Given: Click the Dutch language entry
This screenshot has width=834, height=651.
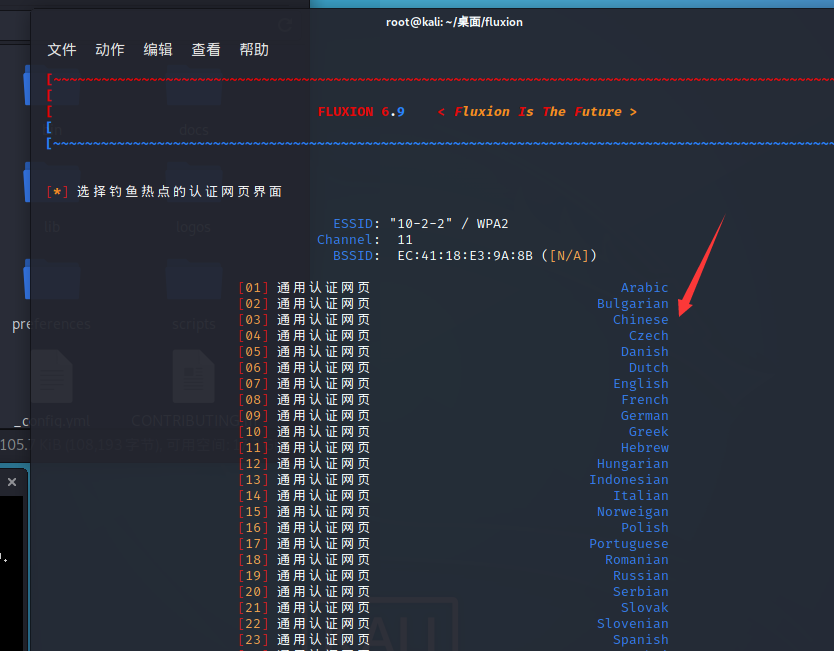Looking at the screenshot, I should (x=648, y=368).
